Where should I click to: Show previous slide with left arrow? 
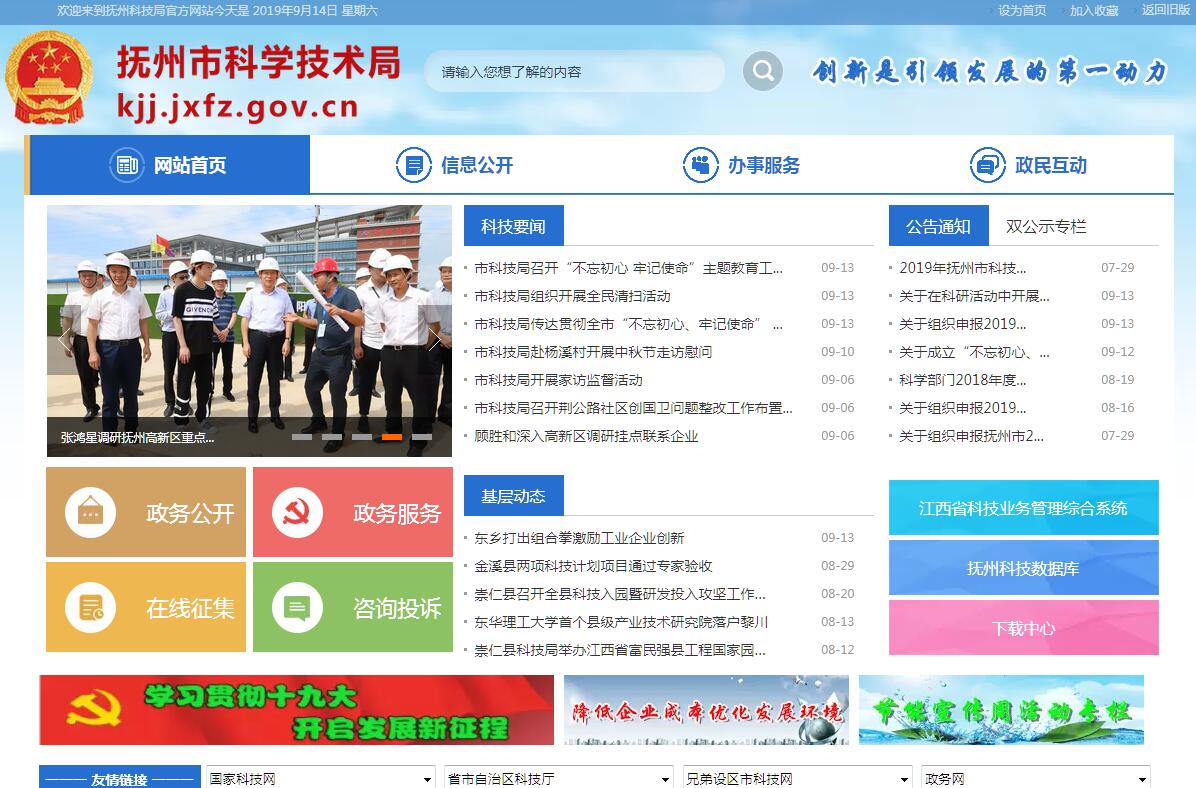(x=64, y=339)
